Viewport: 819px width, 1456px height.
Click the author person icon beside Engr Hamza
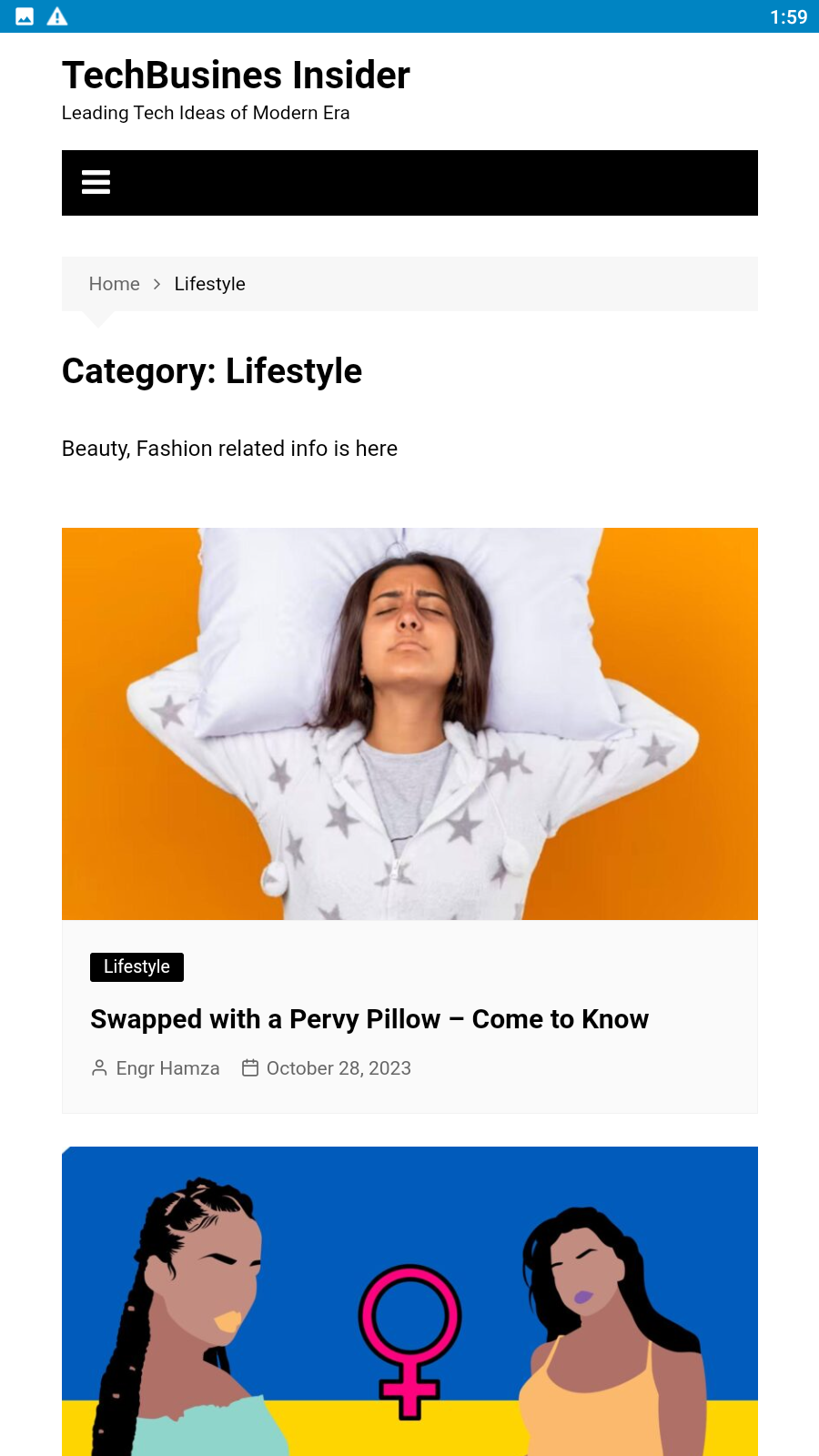click(x=99, y=1067)
